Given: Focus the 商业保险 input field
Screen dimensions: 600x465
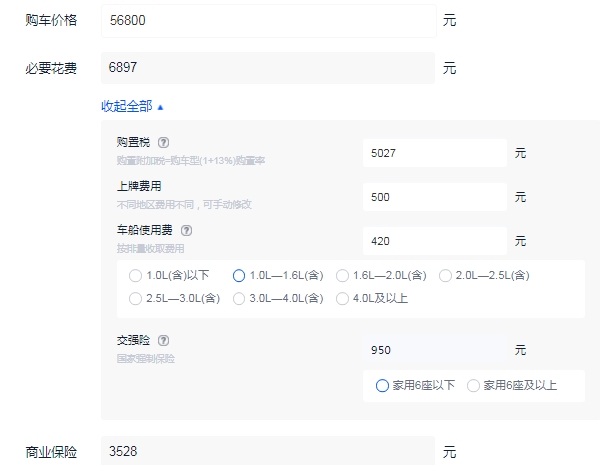Looking at the screenshot, I should coord(268,451).
